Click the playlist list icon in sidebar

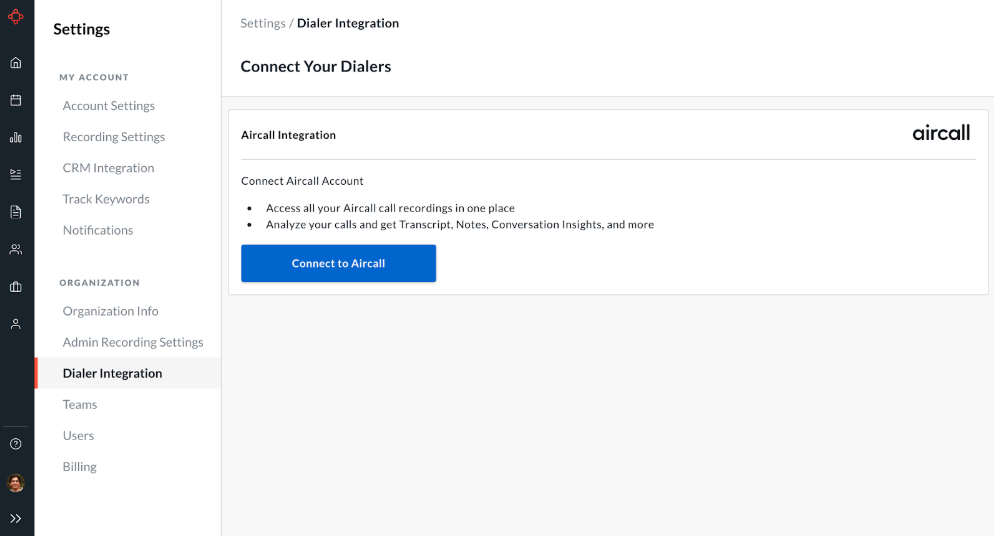16,174
